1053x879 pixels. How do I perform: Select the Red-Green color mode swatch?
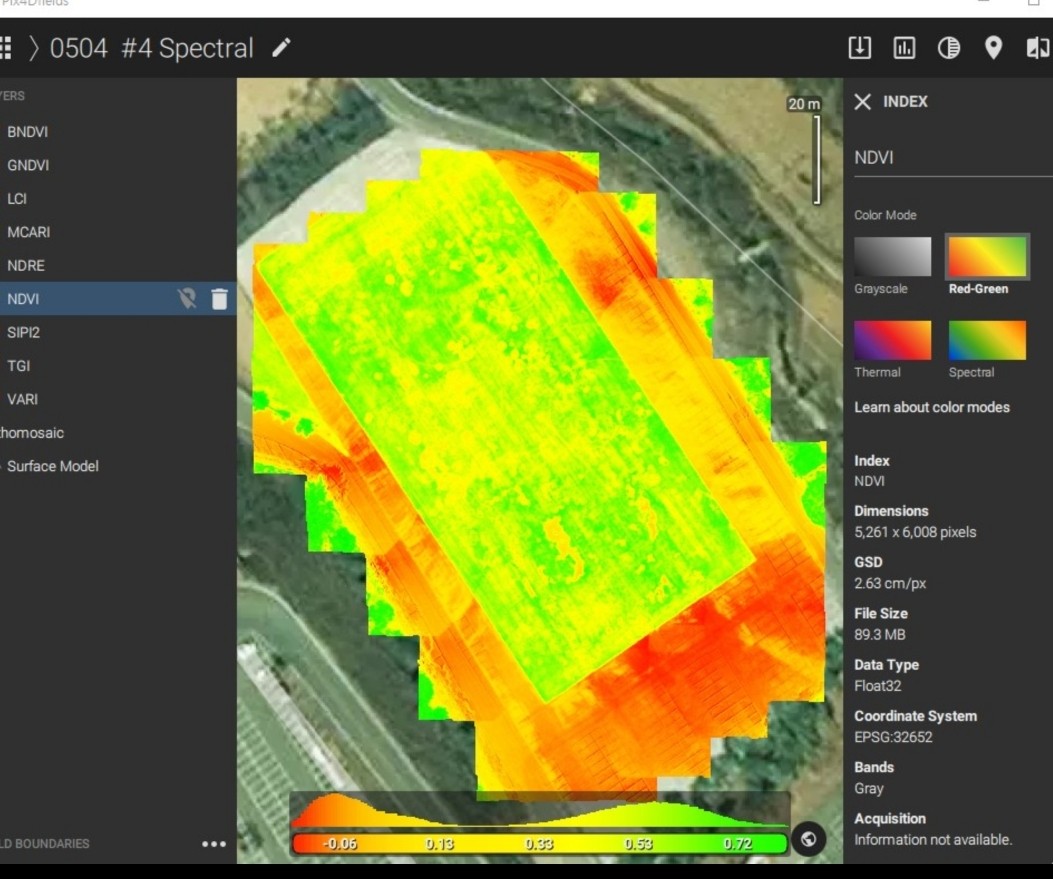(x=987, y=256)
